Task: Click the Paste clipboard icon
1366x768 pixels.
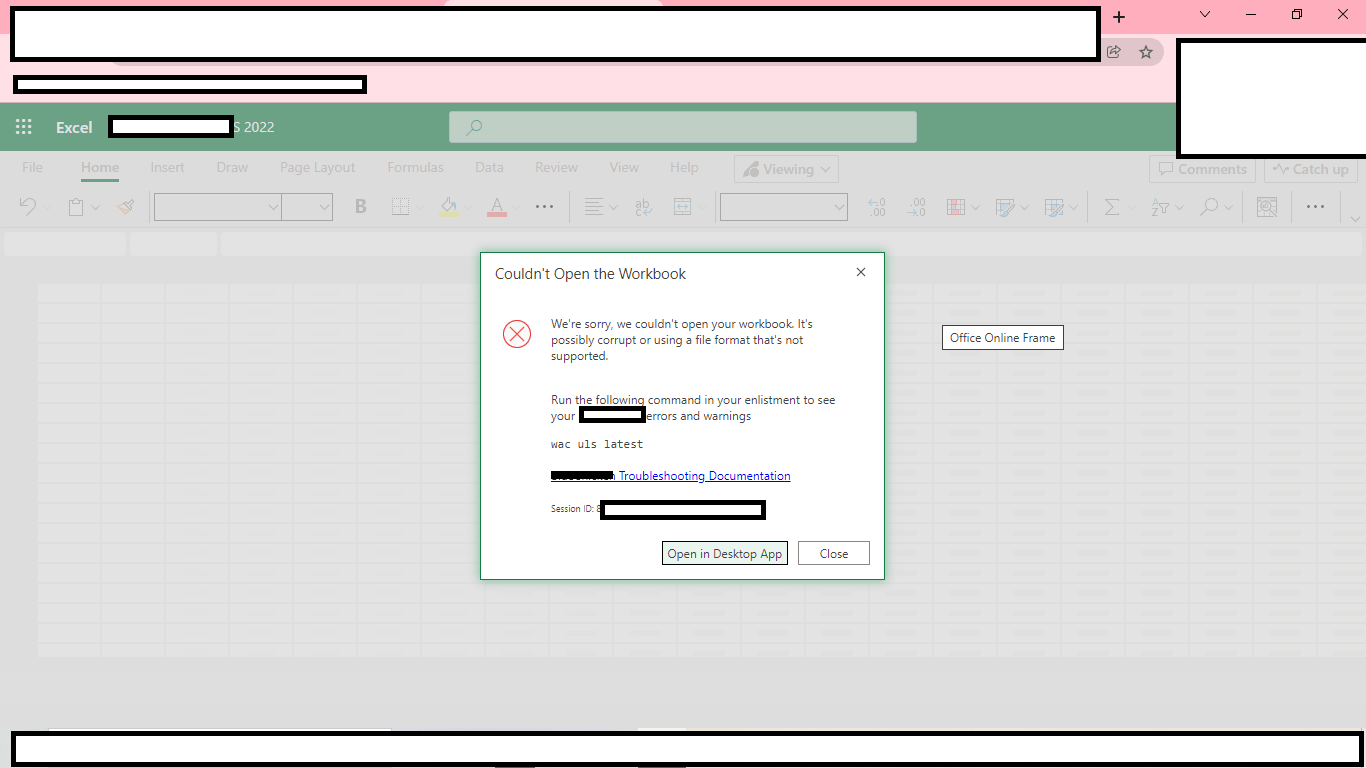Action: pos(76,207)
